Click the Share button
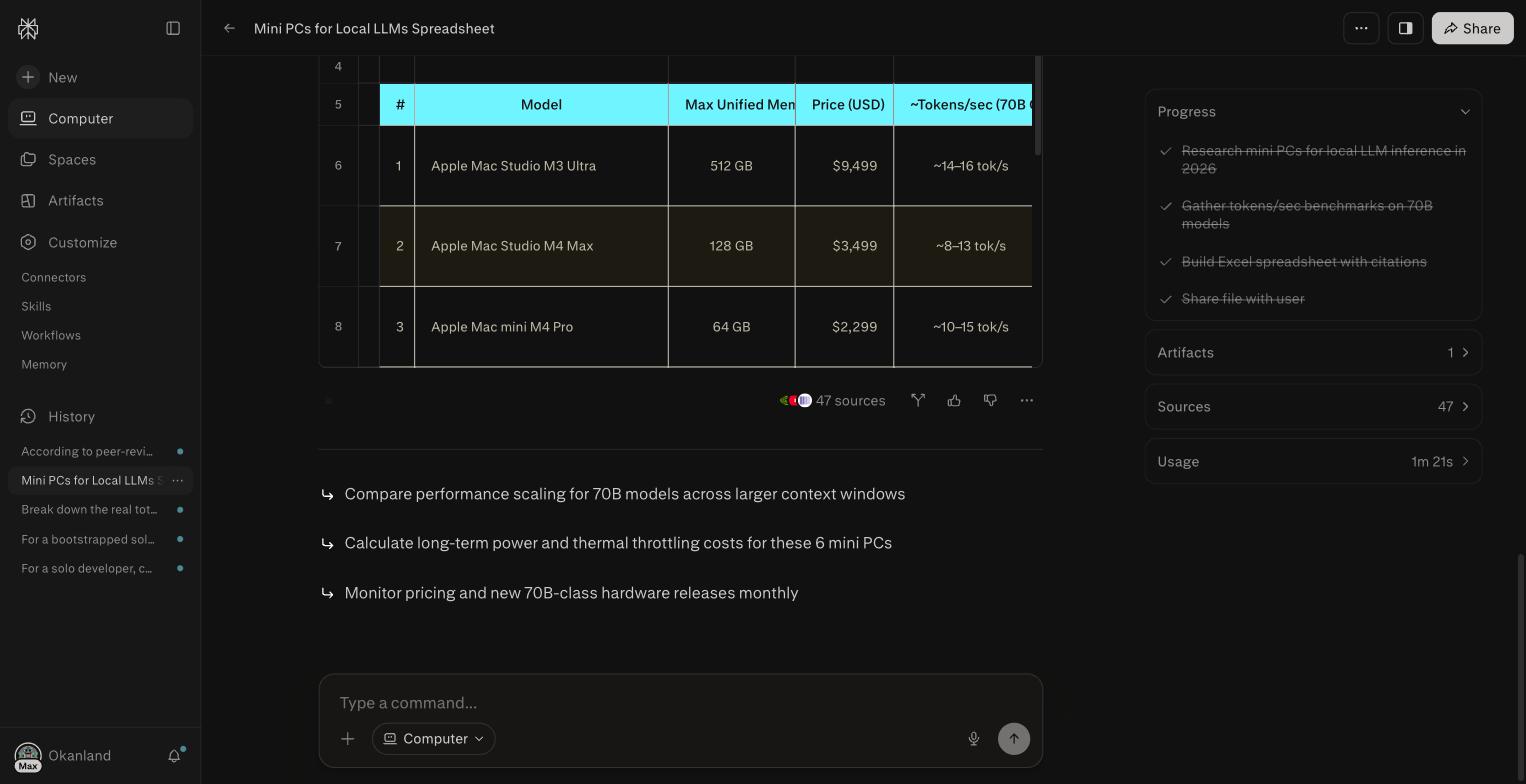Viewport: 1526px width, 784px height. coord(1472,28)
